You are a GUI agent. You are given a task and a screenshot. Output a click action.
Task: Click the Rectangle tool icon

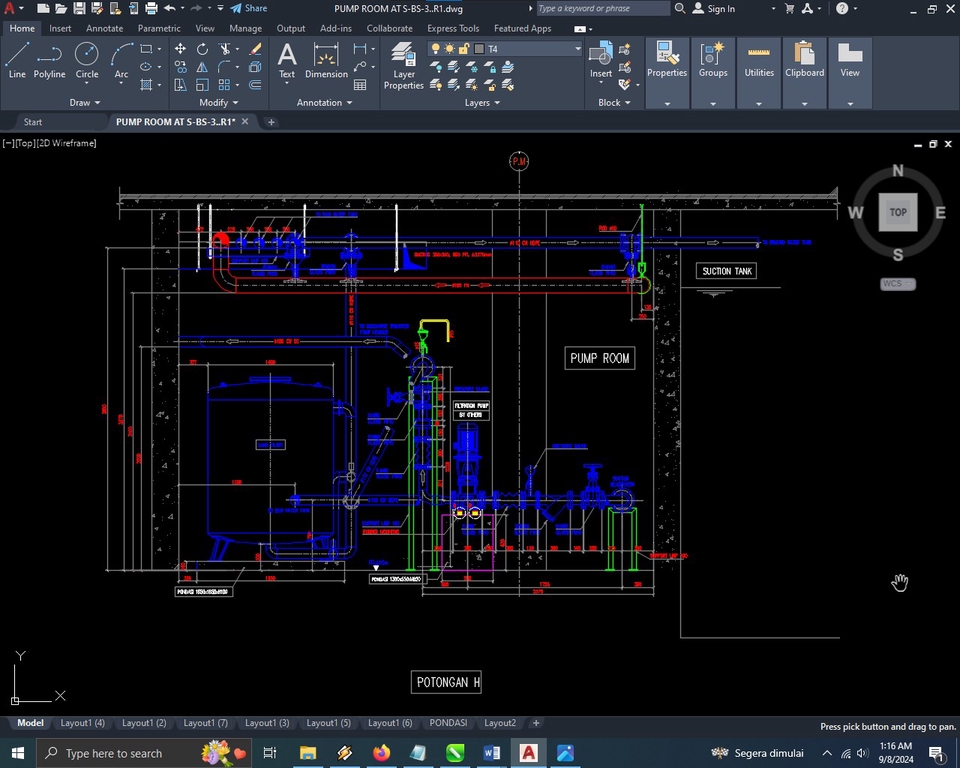point(146,48)
